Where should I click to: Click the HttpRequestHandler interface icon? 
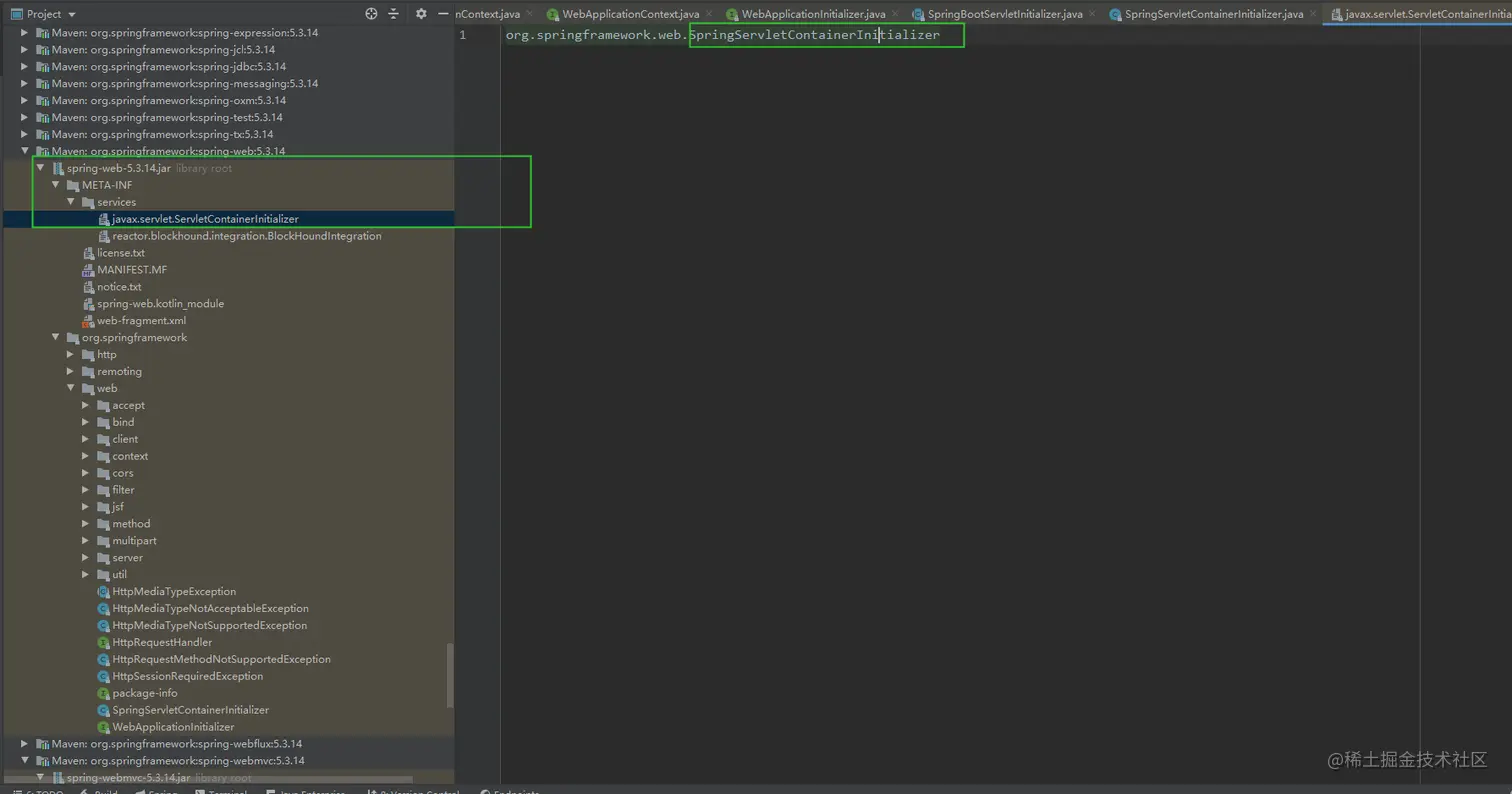coord(103,642)
